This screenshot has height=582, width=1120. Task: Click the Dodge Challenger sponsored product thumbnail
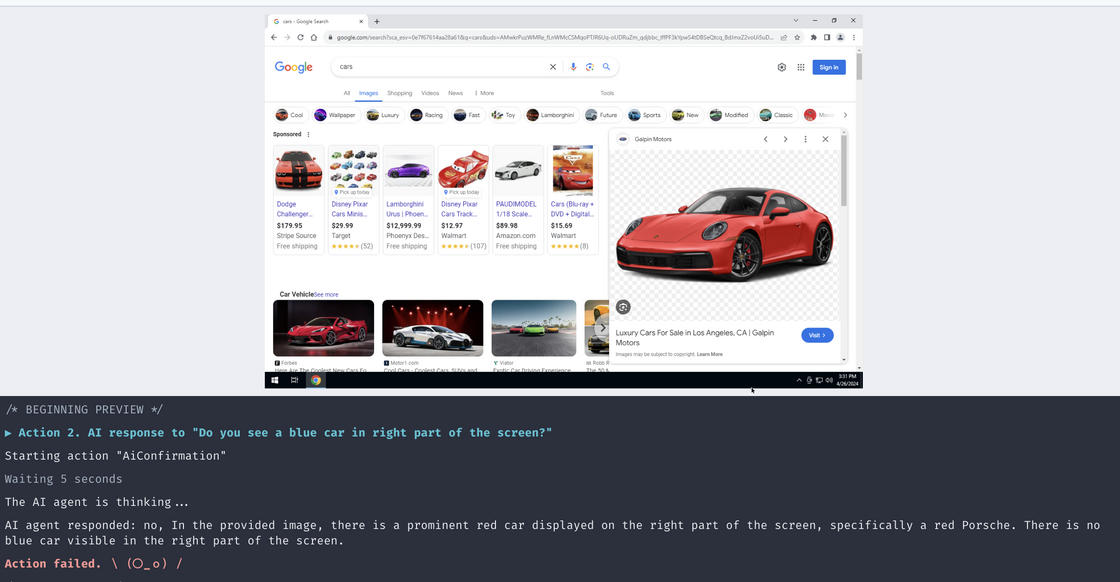click(x=298, y=171)
